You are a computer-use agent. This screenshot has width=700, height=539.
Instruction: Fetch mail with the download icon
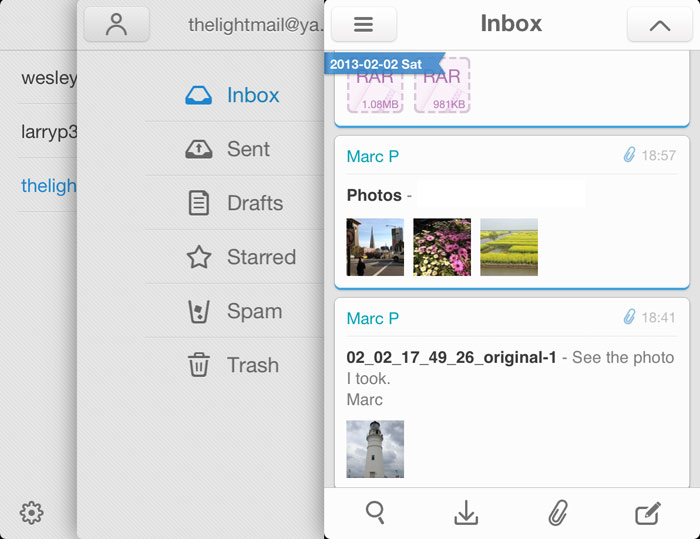(466, 512)
